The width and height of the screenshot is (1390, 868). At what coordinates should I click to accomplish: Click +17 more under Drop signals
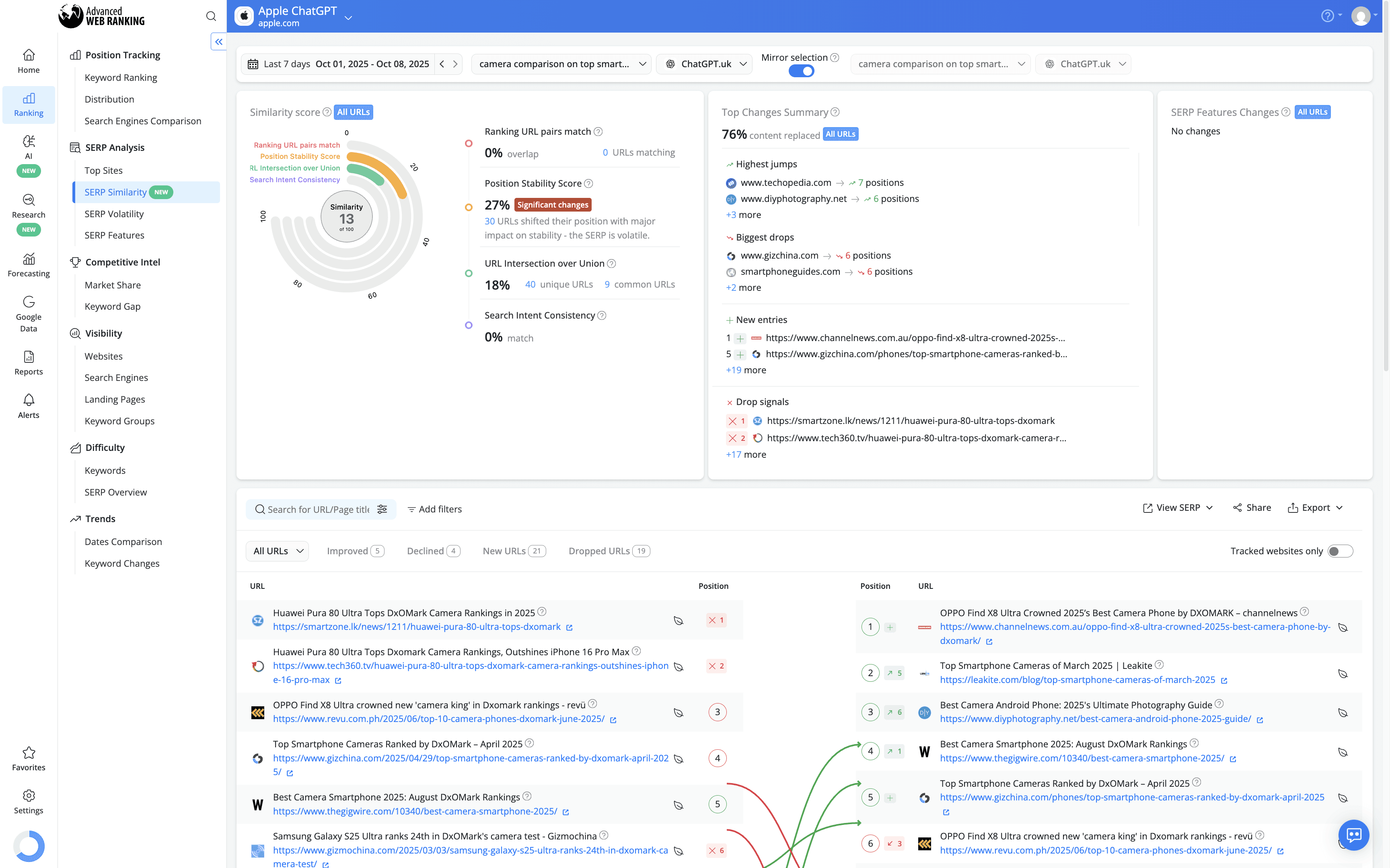tap(746, 455)
